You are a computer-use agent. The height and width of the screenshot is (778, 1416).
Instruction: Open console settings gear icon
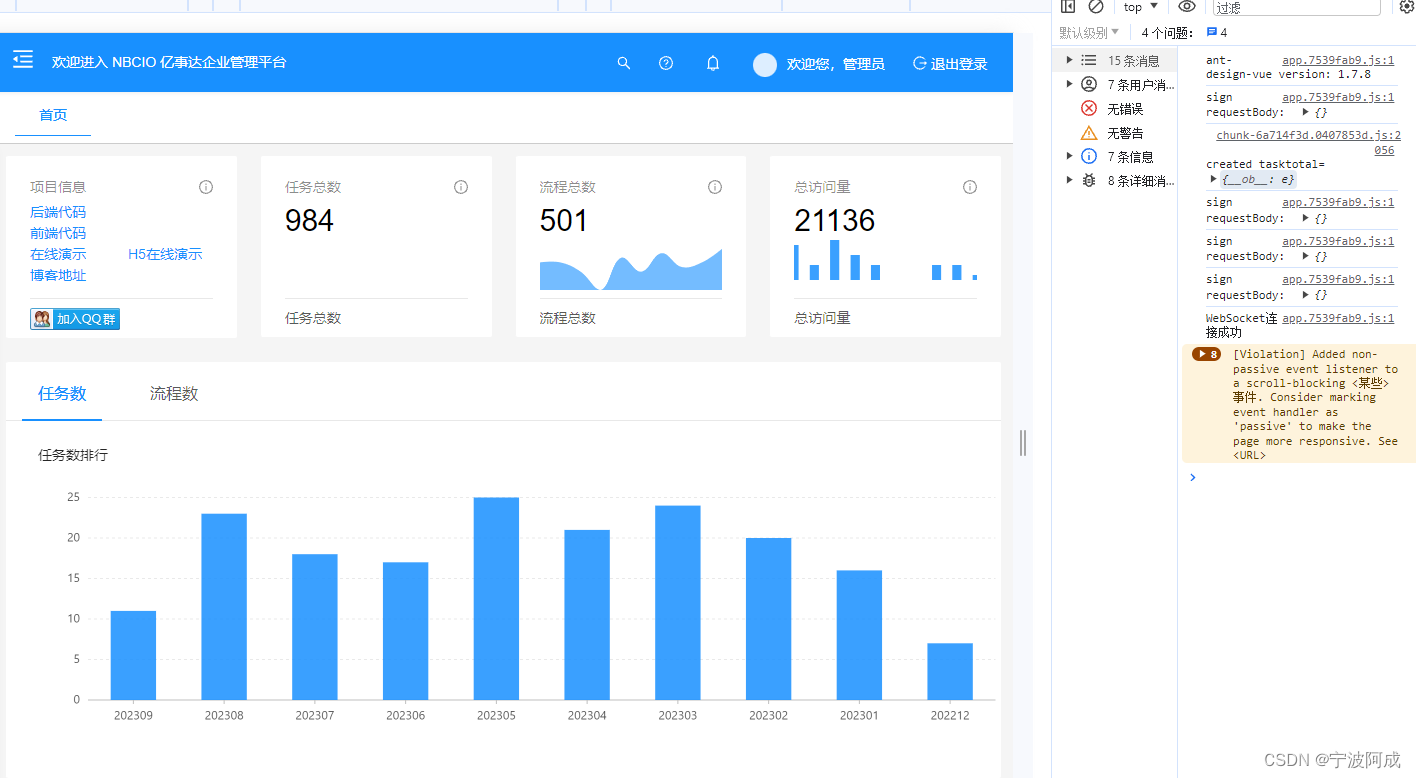pos(1406,6)
